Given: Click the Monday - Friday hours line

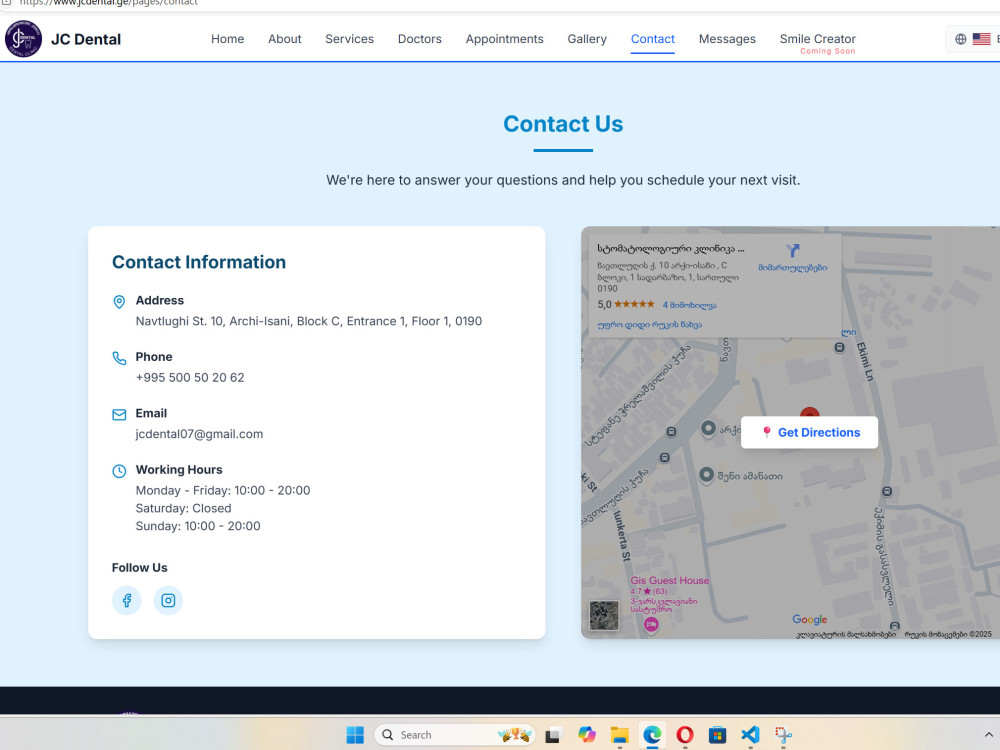Looking at the screenshot, I should click(223, 490).
